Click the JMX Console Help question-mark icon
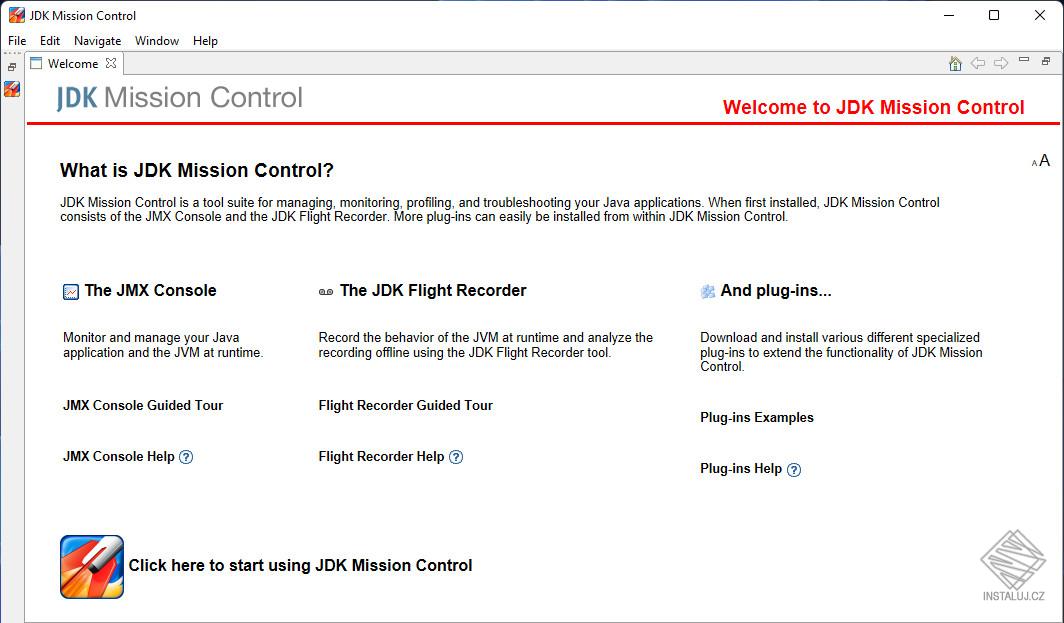This screenshot has width=1064, height=623. 186,457
